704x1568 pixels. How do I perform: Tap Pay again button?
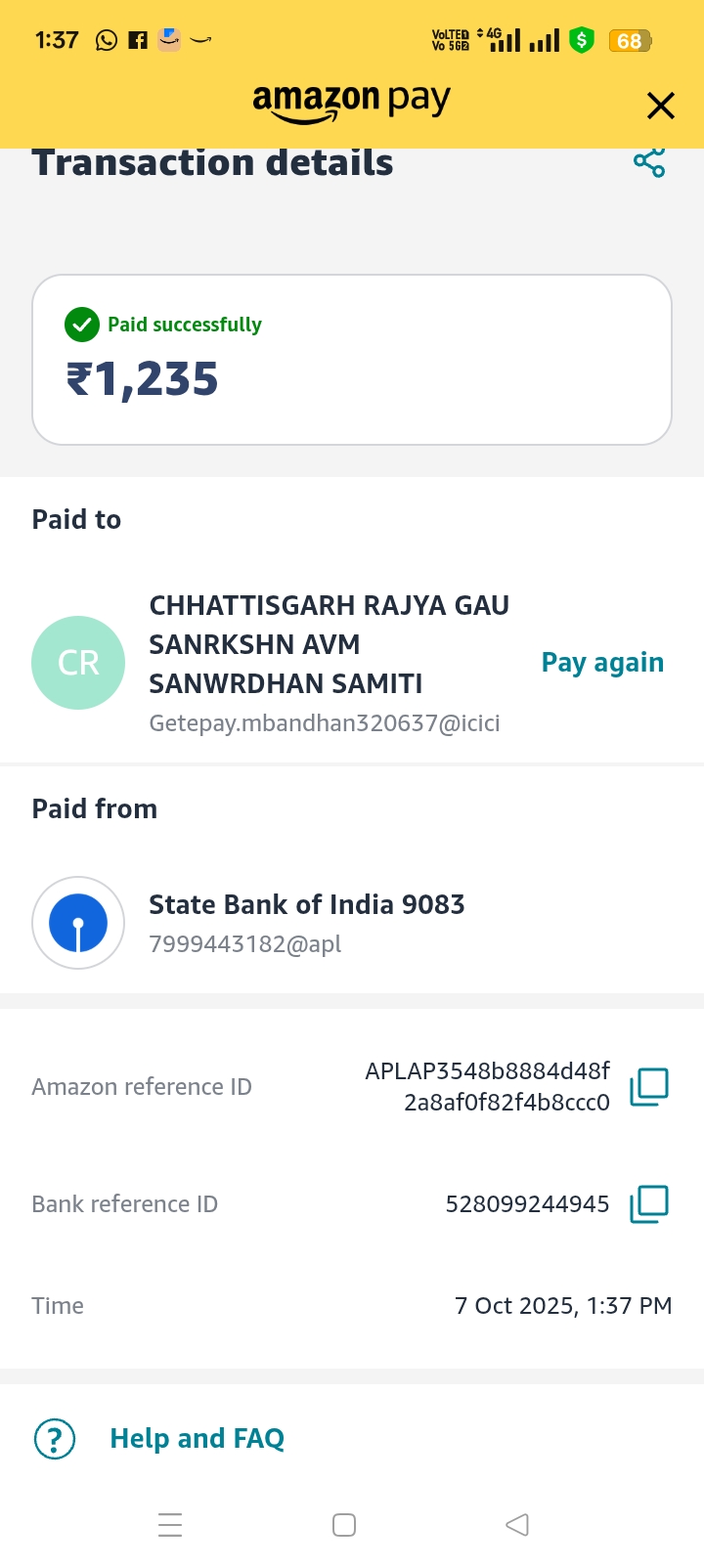[x=602, y=663]
